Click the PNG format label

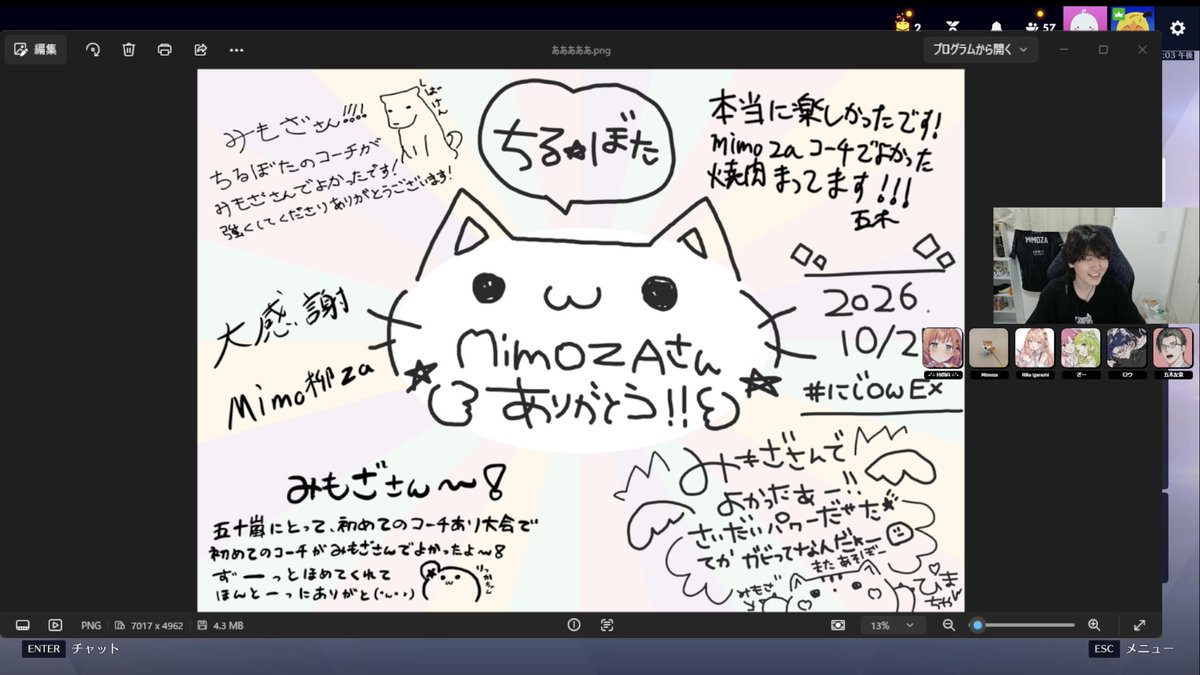tap(91, 626)
